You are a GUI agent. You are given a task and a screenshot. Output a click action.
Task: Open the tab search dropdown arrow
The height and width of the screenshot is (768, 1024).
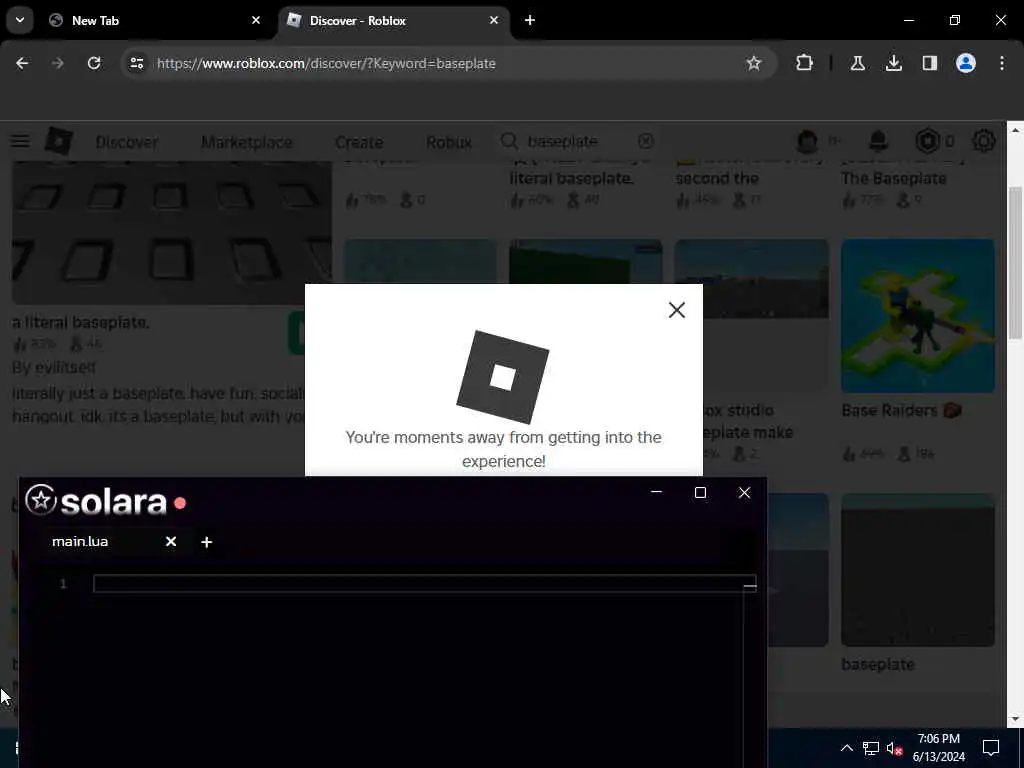[20, 20]
